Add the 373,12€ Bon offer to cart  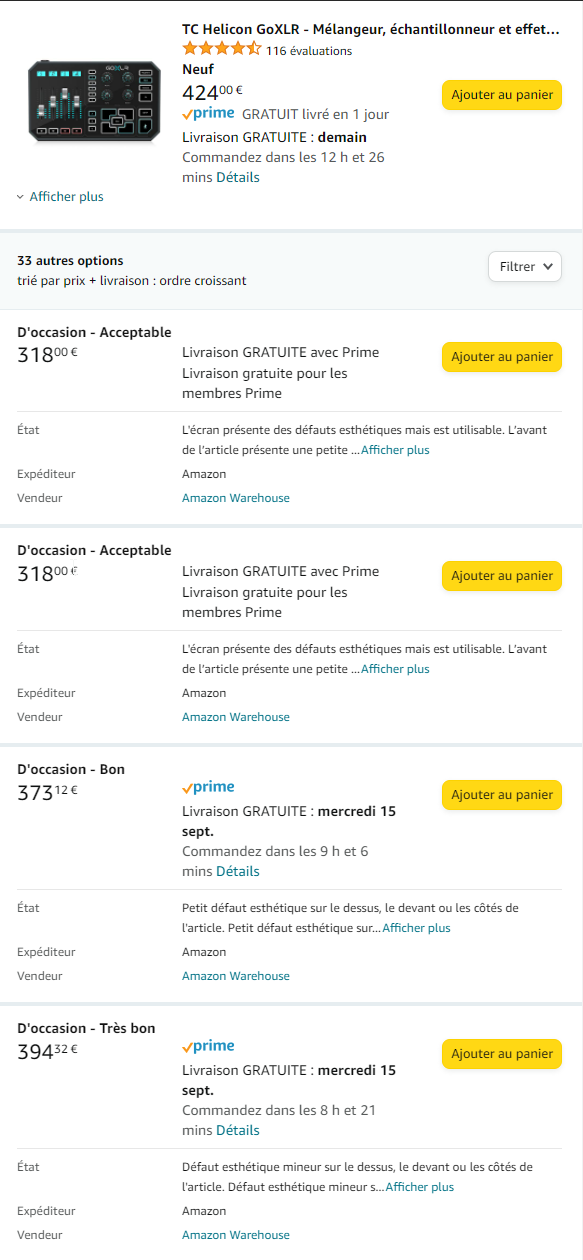(502, 795)
